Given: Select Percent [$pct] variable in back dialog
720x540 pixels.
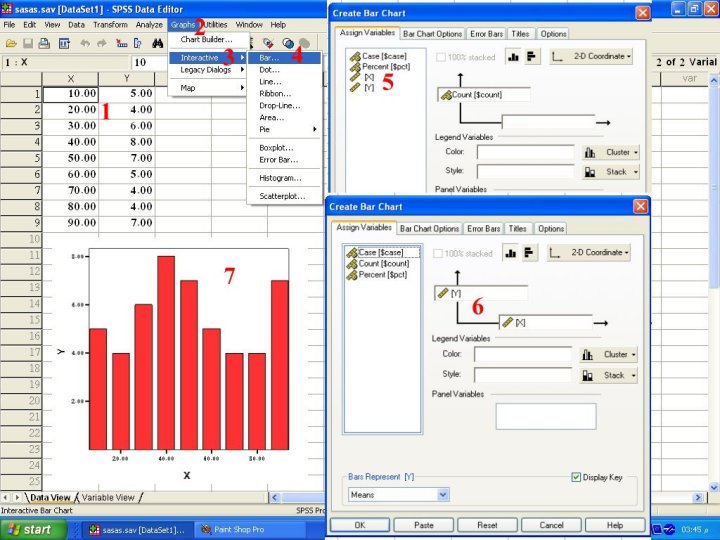Looking at the screenshot, I should point(386,67).
